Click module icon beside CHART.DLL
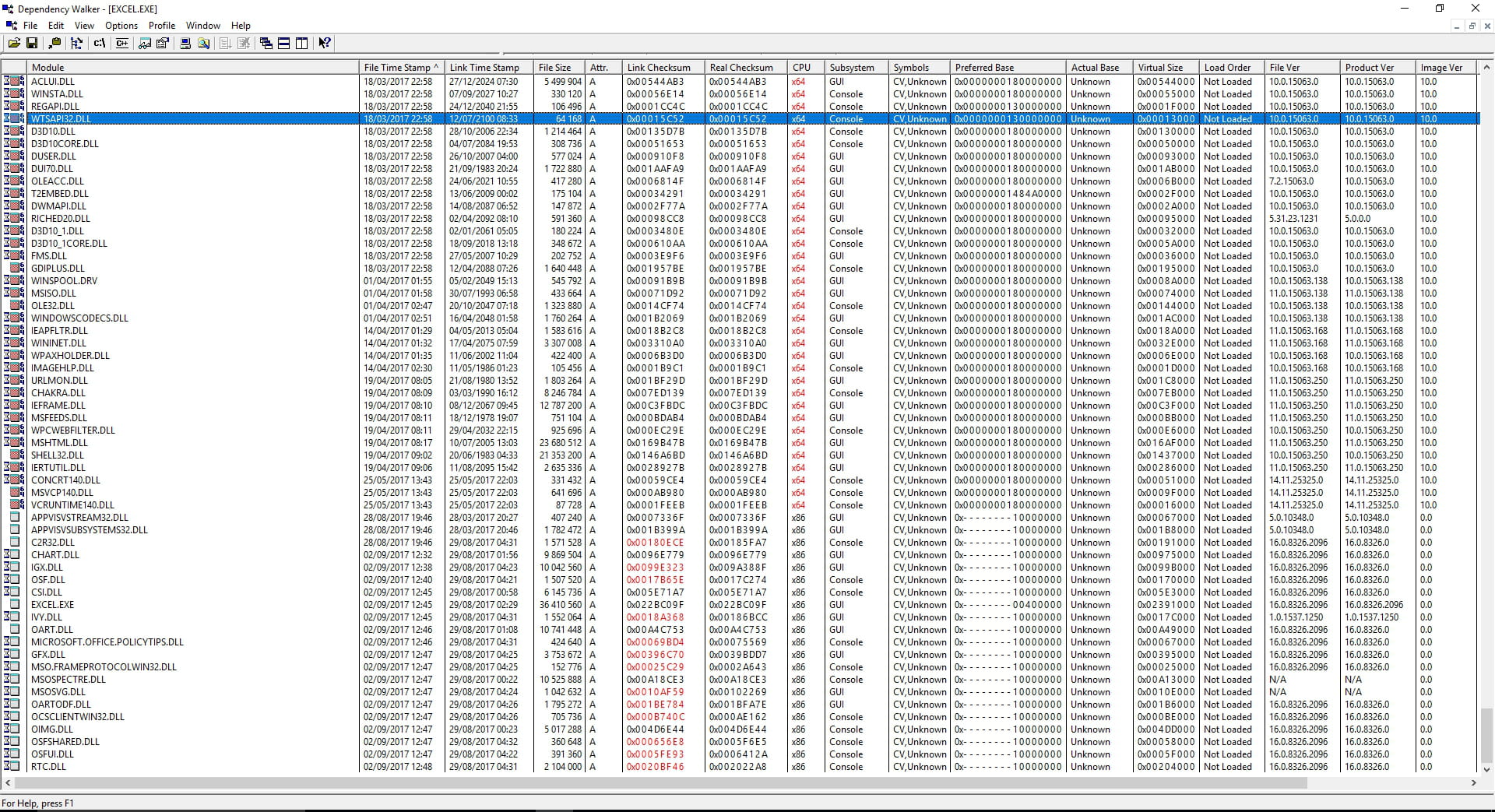This screenshot has width=1495, height=812. 13,554
